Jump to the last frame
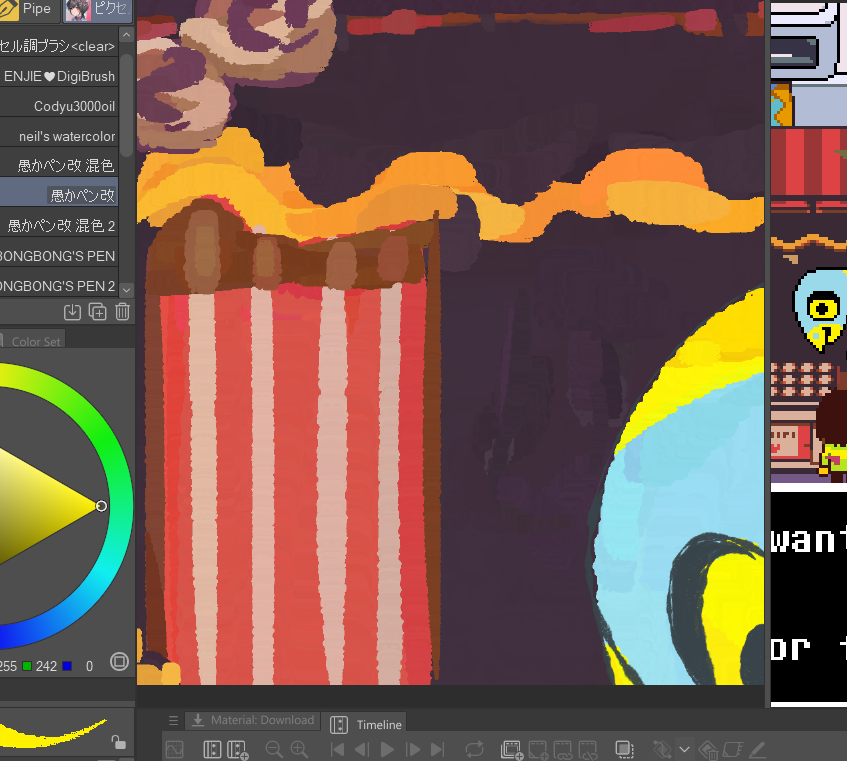 click(x=437, y=749)
